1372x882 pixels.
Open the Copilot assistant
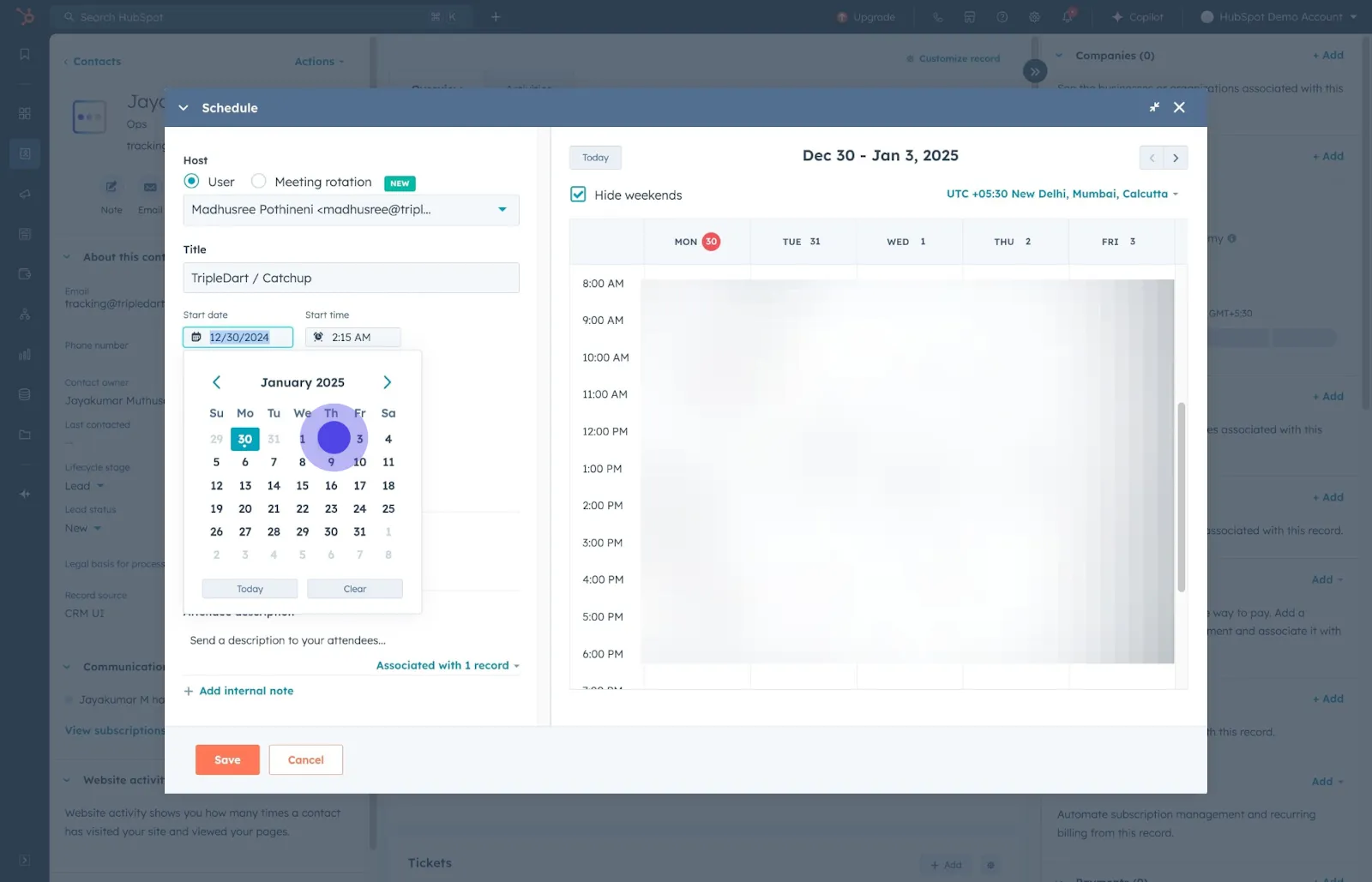pos(1137,16)
